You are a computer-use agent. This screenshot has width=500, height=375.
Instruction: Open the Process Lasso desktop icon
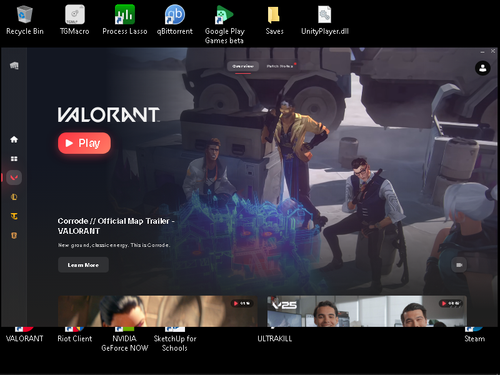pyautogui.click(x=125, y=20)
